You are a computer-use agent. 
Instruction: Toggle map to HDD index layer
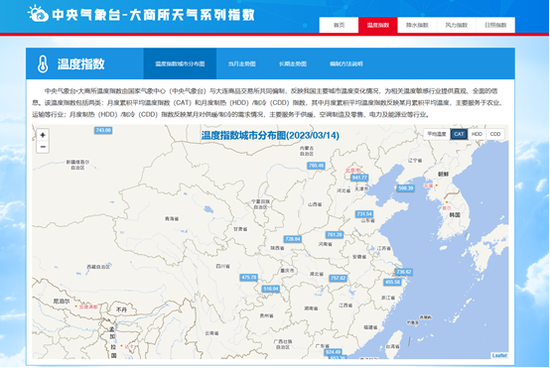[x=477, y=134]
